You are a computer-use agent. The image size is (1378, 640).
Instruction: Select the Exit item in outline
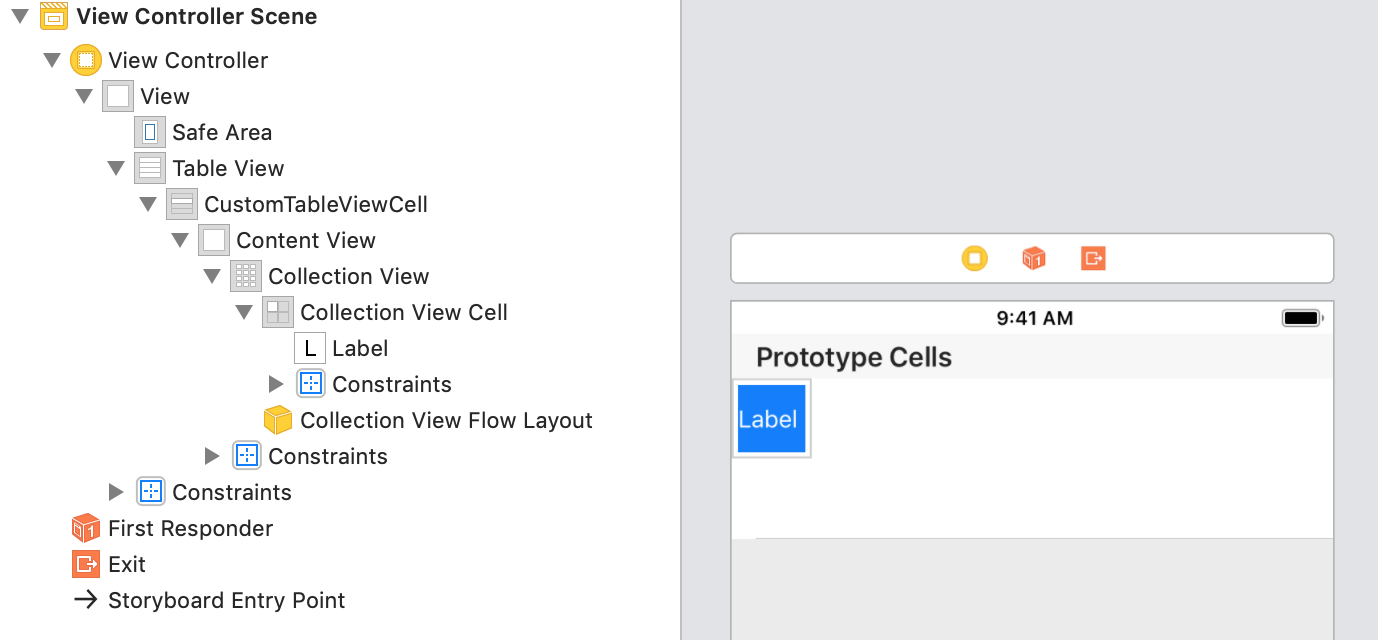[127, 564]
